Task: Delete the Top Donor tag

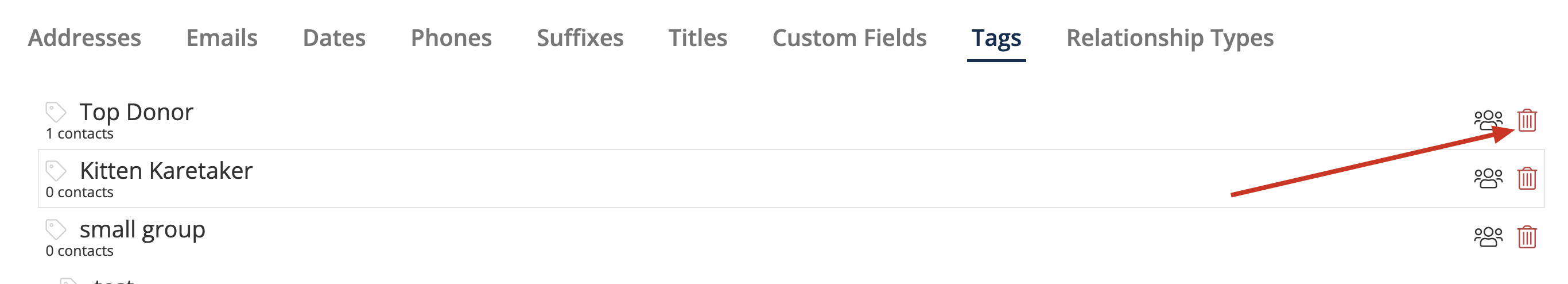Action: [1527, 120]
